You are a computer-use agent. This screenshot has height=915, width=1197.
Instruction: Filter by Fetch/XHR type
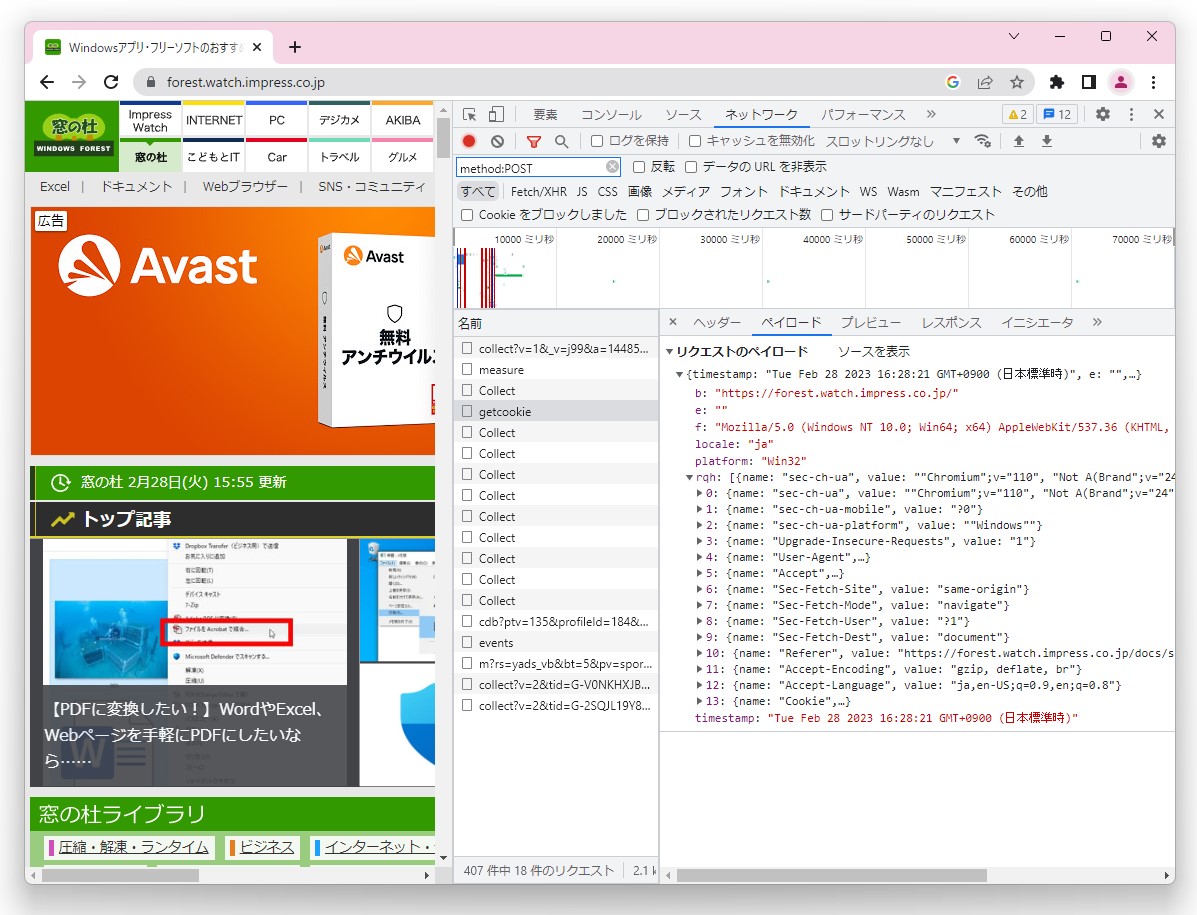[538, 192]
